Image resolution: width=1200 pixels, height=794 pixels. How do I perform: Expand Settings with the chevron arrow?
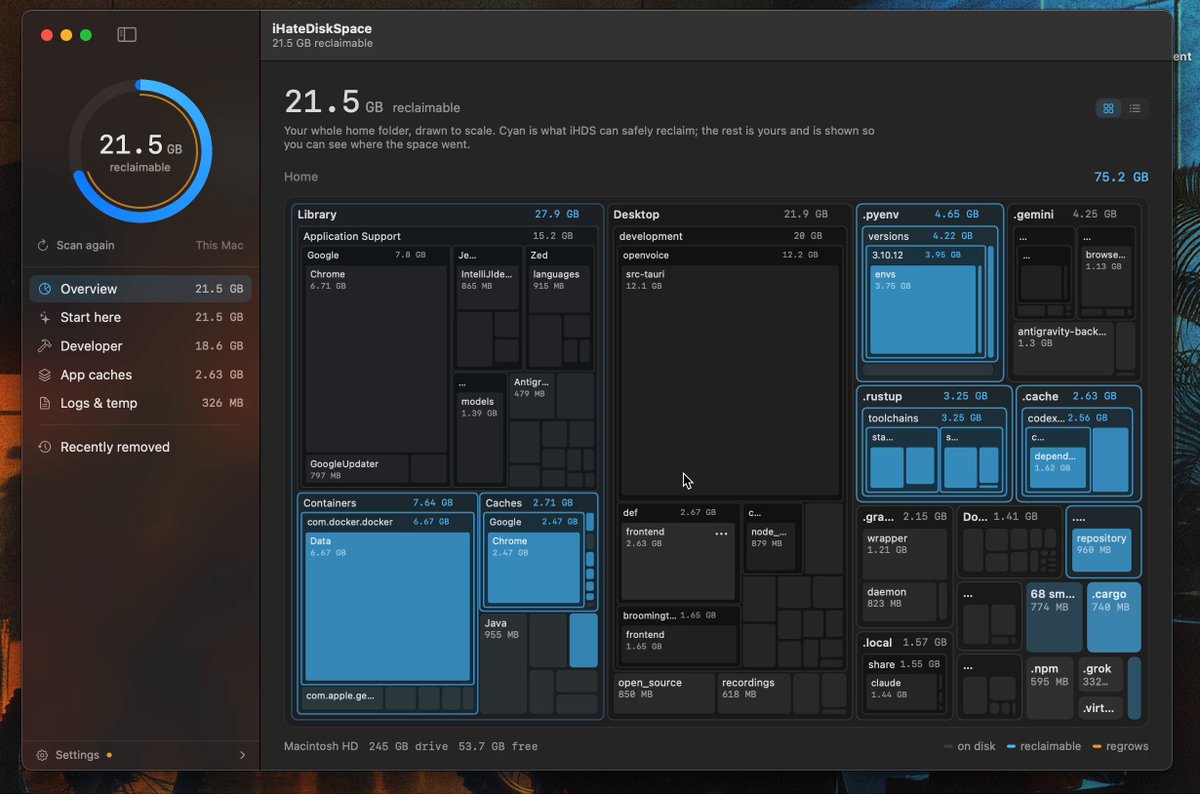[242, 755]
